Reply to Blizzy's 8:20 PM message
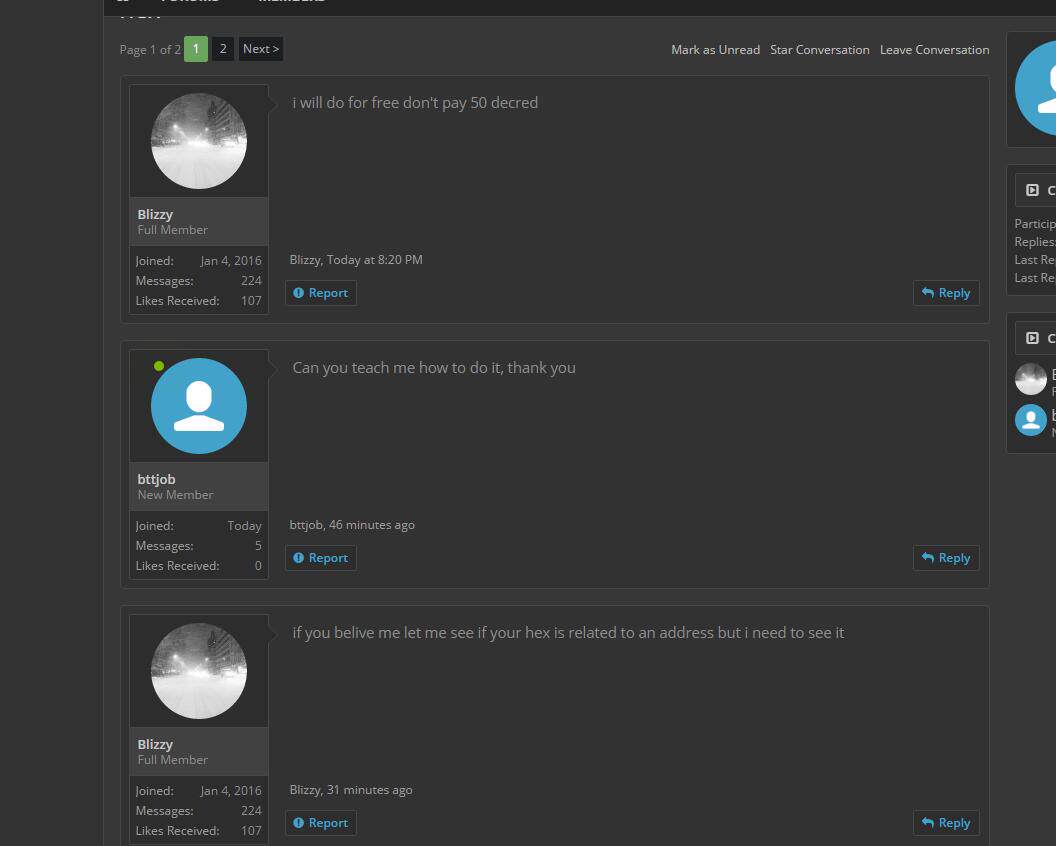Screen dimensions: 1056x846 click(946, 293)
